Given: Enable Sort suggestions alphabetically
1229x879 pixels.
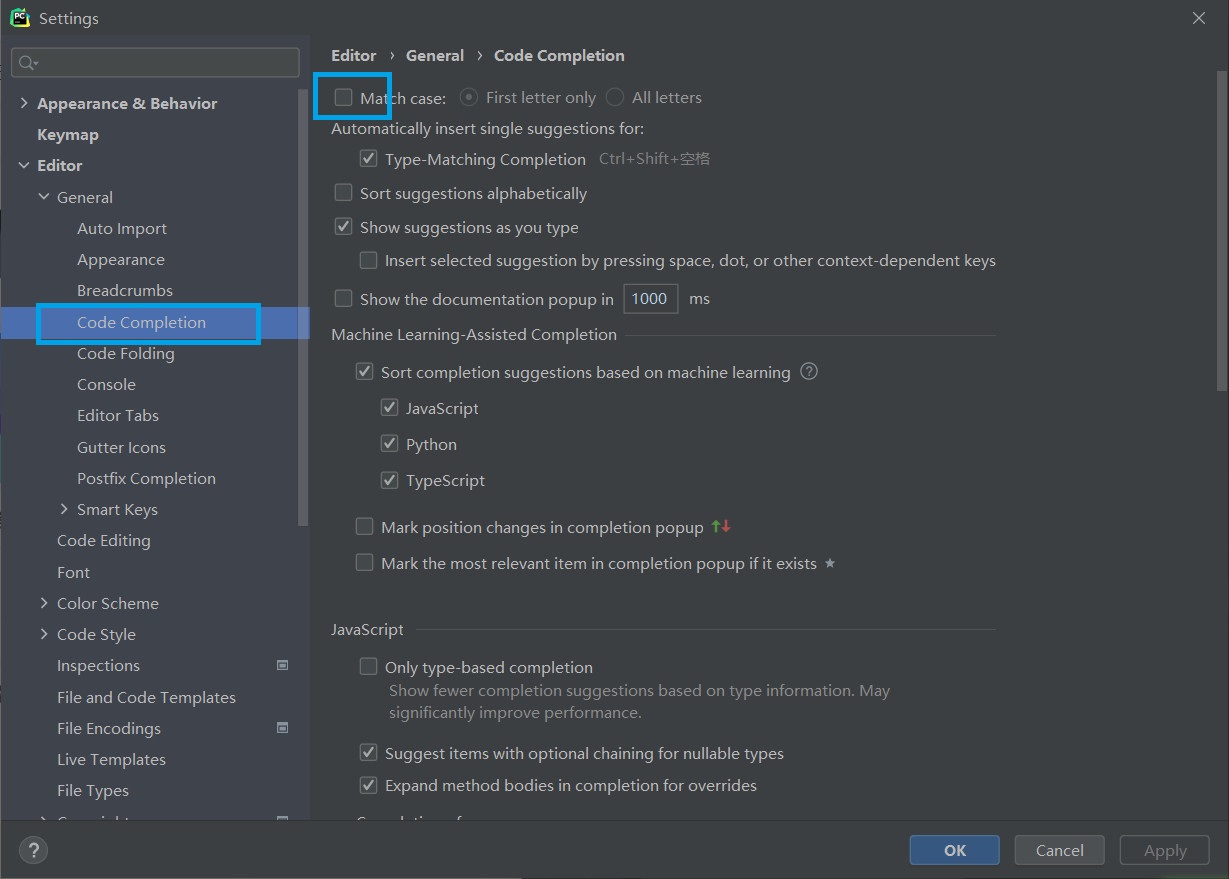Looking at the screenshot, I should tap(343, 192).
